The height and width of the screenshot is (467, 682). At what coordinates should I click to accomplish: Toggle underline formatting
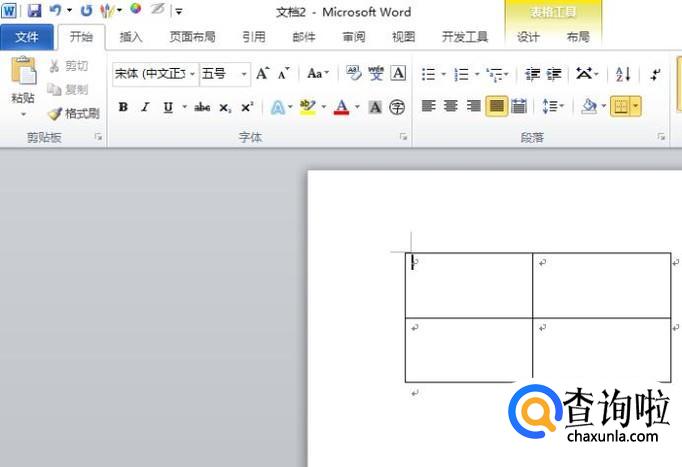coord(168,107)
